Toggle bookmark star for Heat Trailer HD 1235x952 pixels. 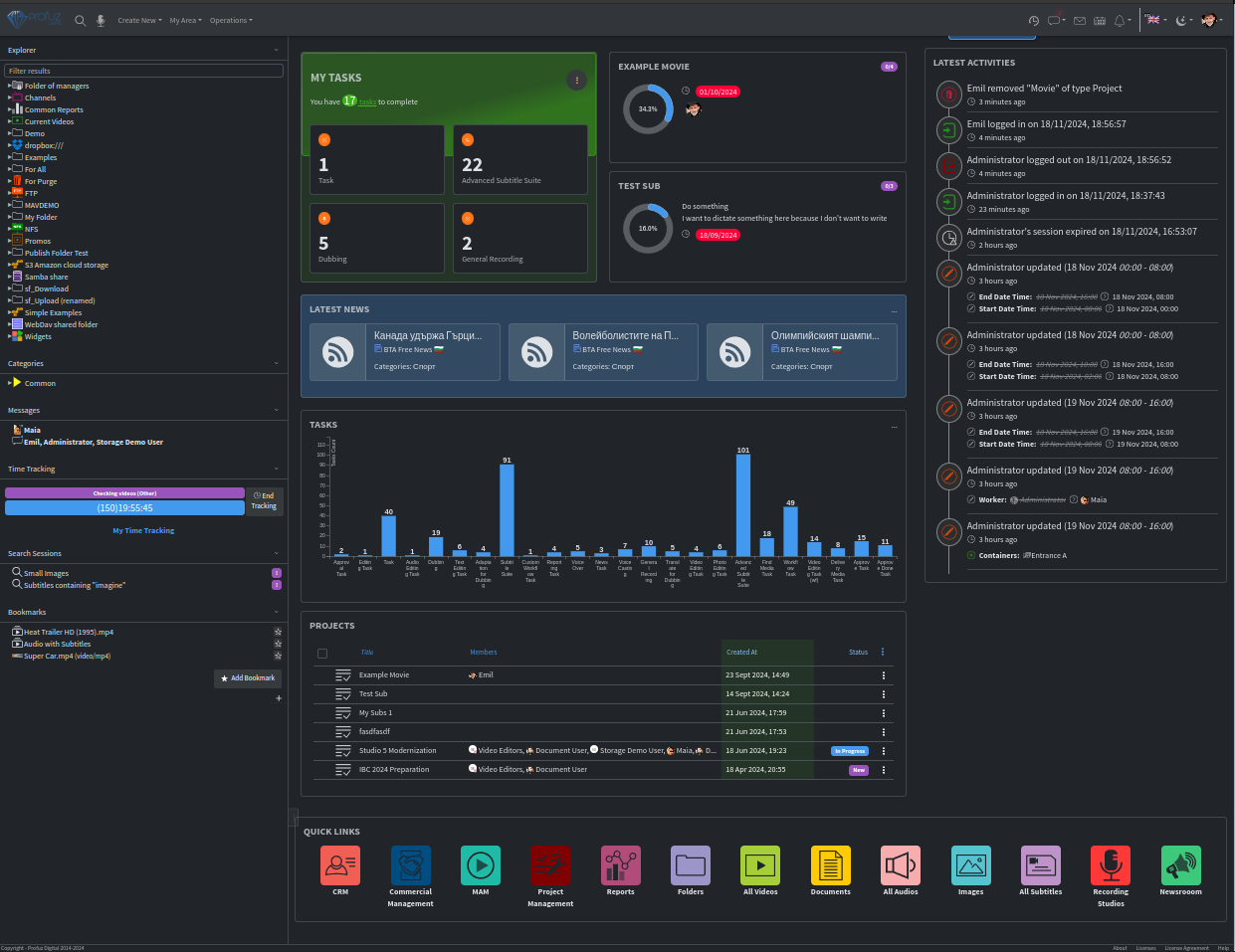278,632
